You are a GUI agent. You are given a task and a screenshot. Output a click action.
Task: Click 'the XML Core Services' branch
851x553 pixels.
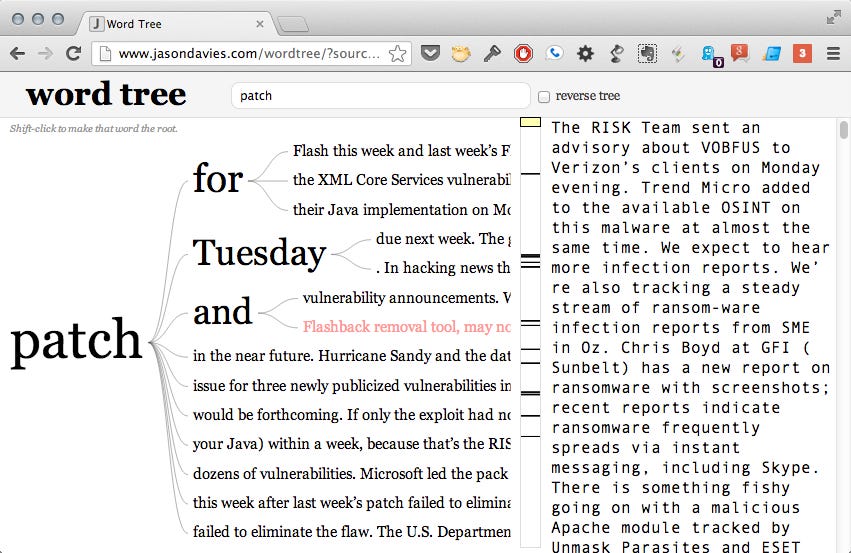pyautogui.click(x=401, y=180)
